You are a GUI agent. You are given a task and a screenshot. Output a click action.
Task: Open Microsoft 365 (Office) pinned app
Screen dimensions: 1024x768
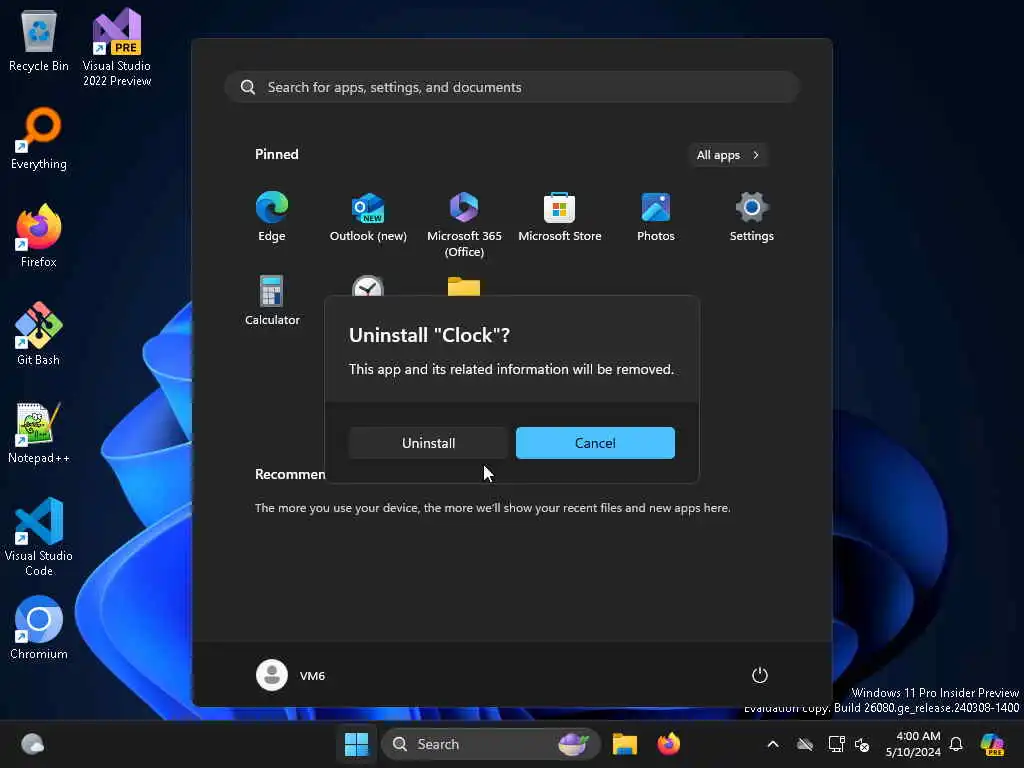[464, 225]
